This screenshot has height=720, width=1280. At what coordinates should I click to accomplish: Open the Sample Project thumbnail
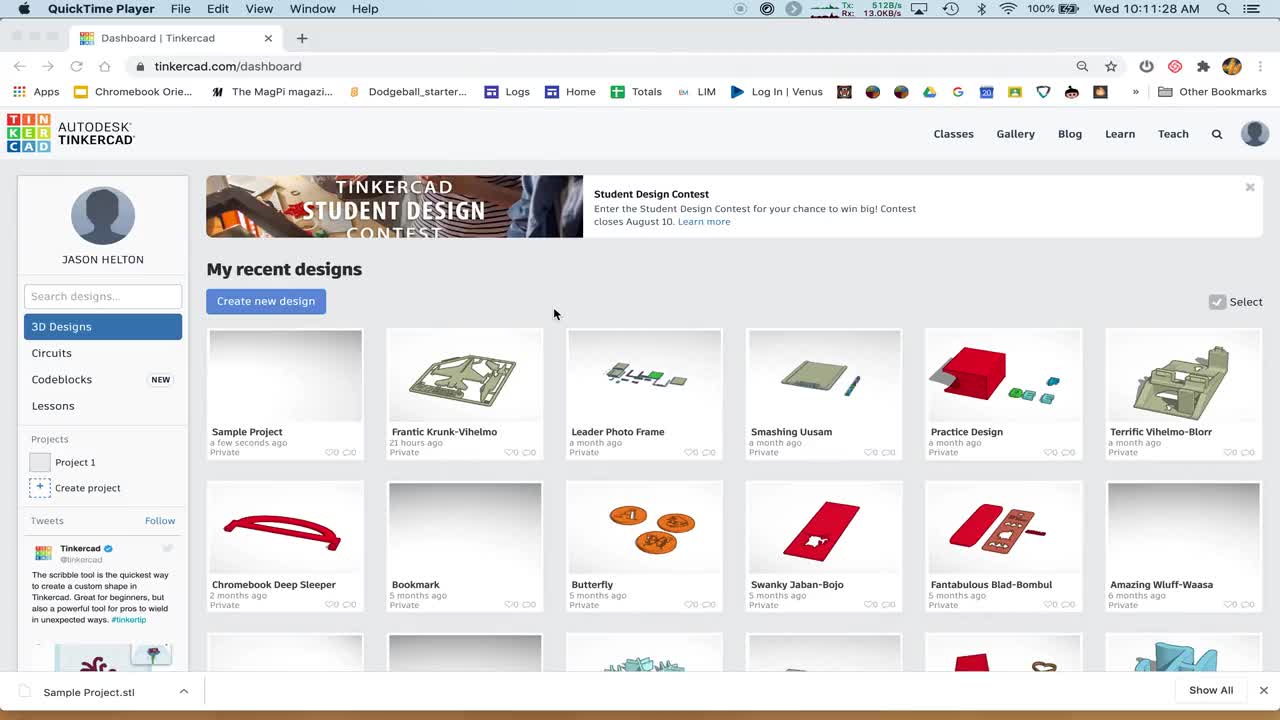point(285,376)
